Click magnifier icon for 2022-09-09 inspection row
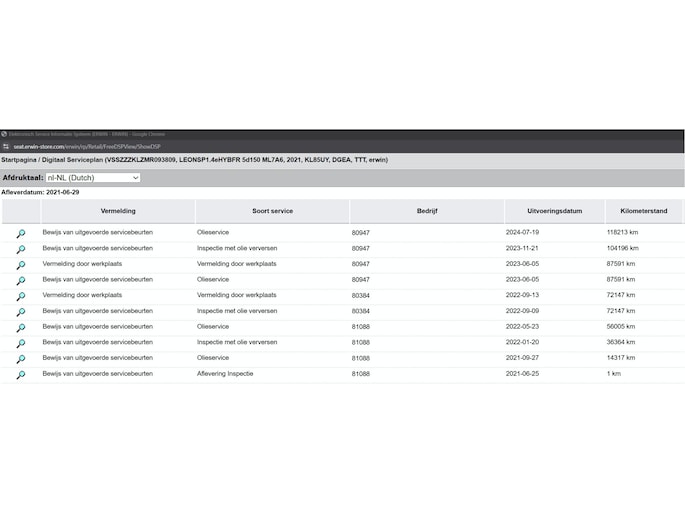The image size is (685, 514). [20, 312]
